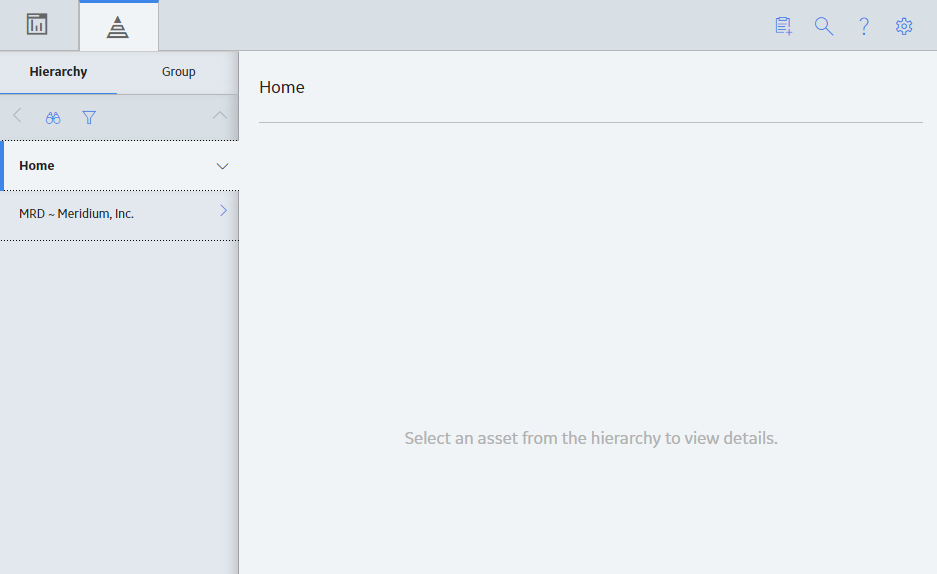Click the clipboard add-record icon
Screen dimensions: 937x574
pos(783,26)
